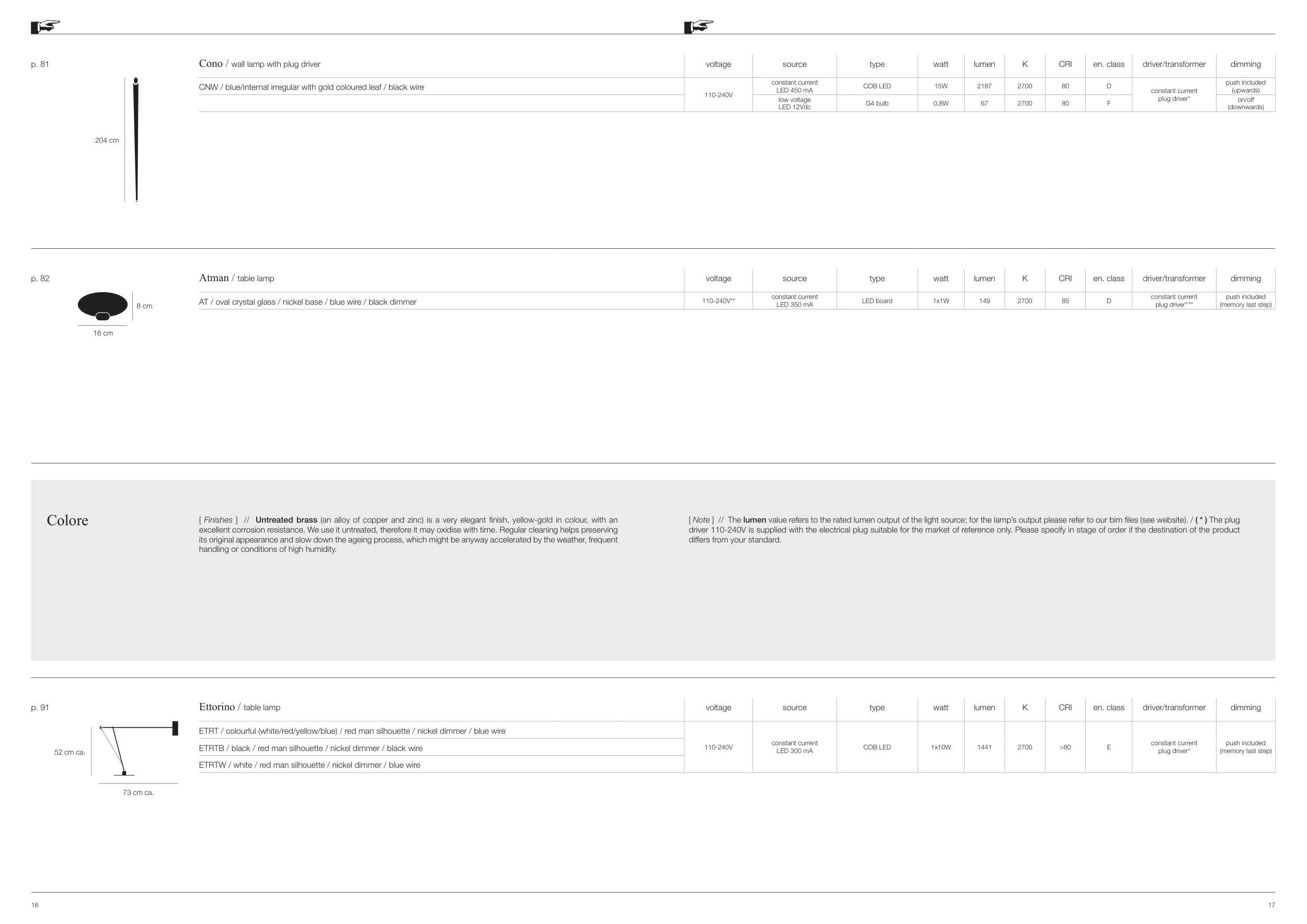Click the 2187 lumen value for Cono
Image resolution: width=1307 pixels, height=924 pixels.
click(984, 86)
